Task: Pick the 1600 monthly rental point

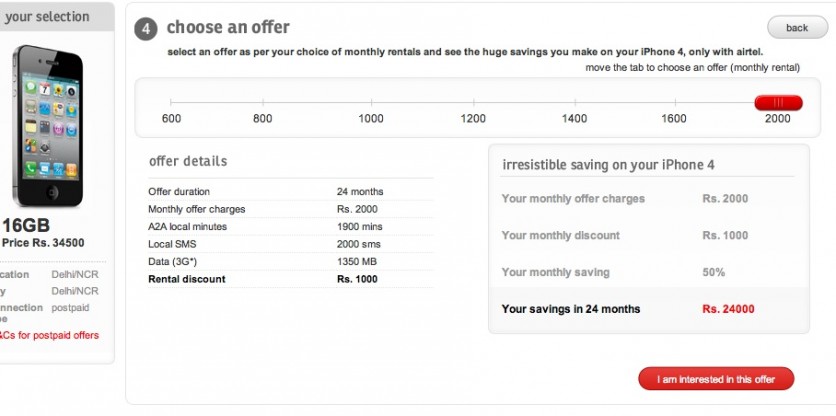Action: (674, 102)
